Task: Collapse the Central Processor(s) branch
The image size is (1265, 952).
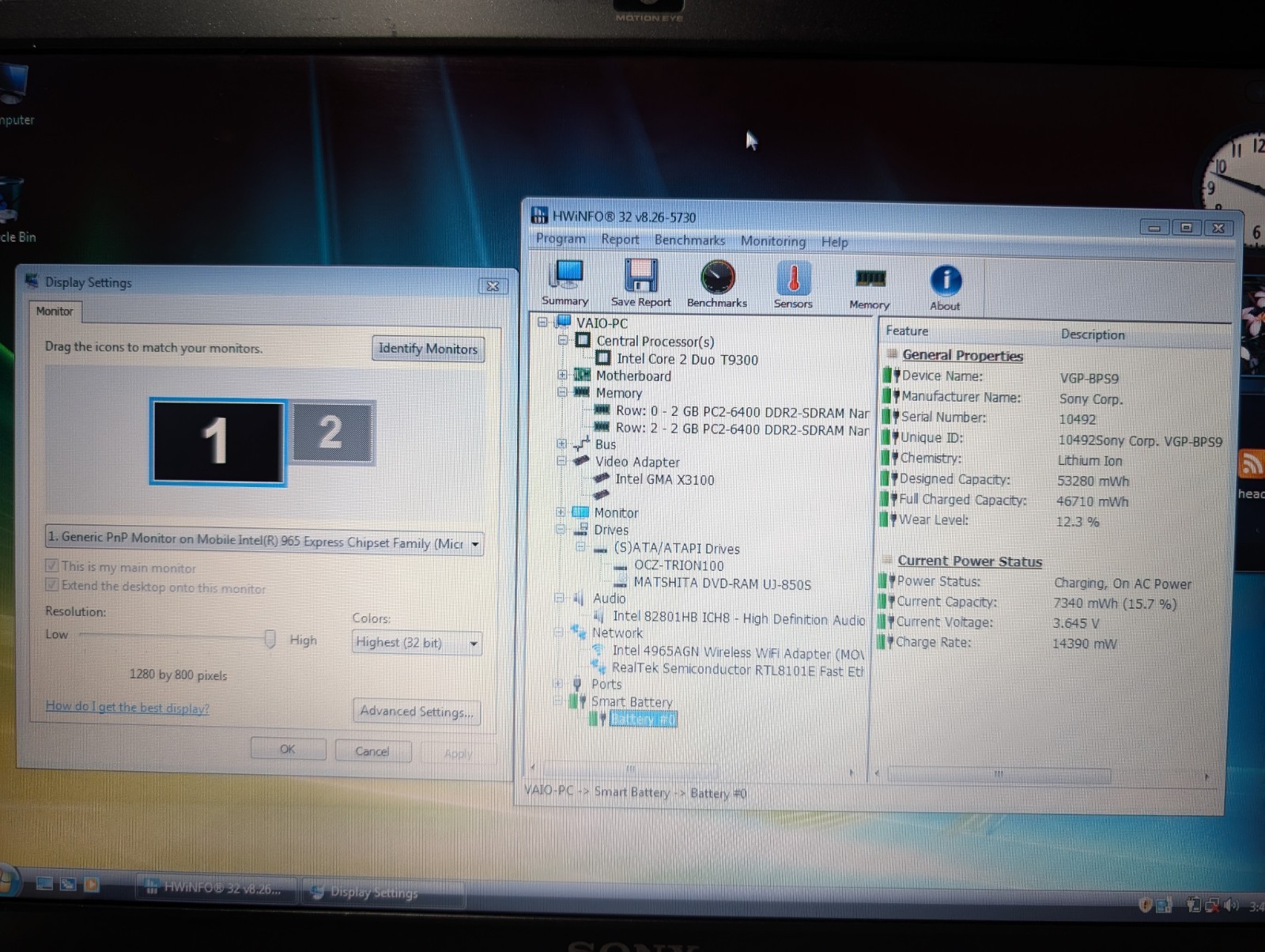Action: [x=563, y=341]
